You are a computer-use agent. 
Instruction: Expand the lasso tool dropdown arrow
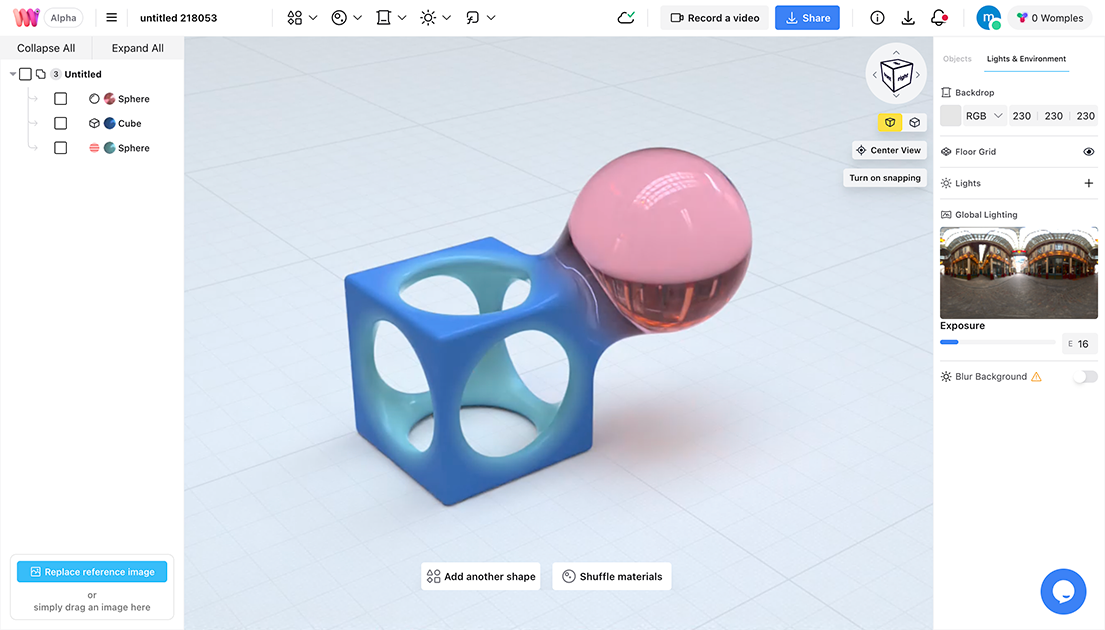[491, 18]
